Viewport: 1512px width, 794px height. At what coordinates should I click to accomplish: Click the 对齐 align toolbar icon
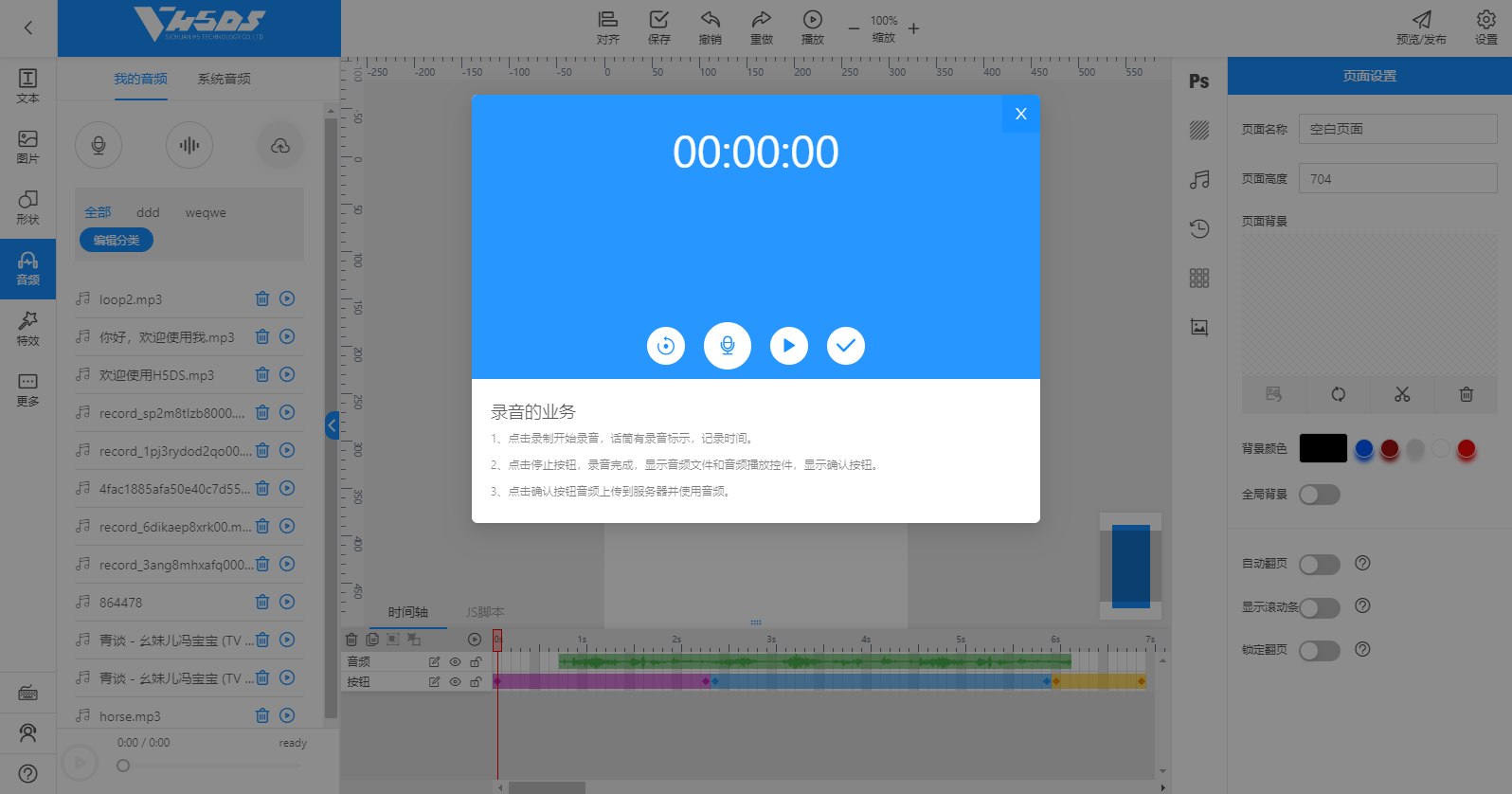608,27
